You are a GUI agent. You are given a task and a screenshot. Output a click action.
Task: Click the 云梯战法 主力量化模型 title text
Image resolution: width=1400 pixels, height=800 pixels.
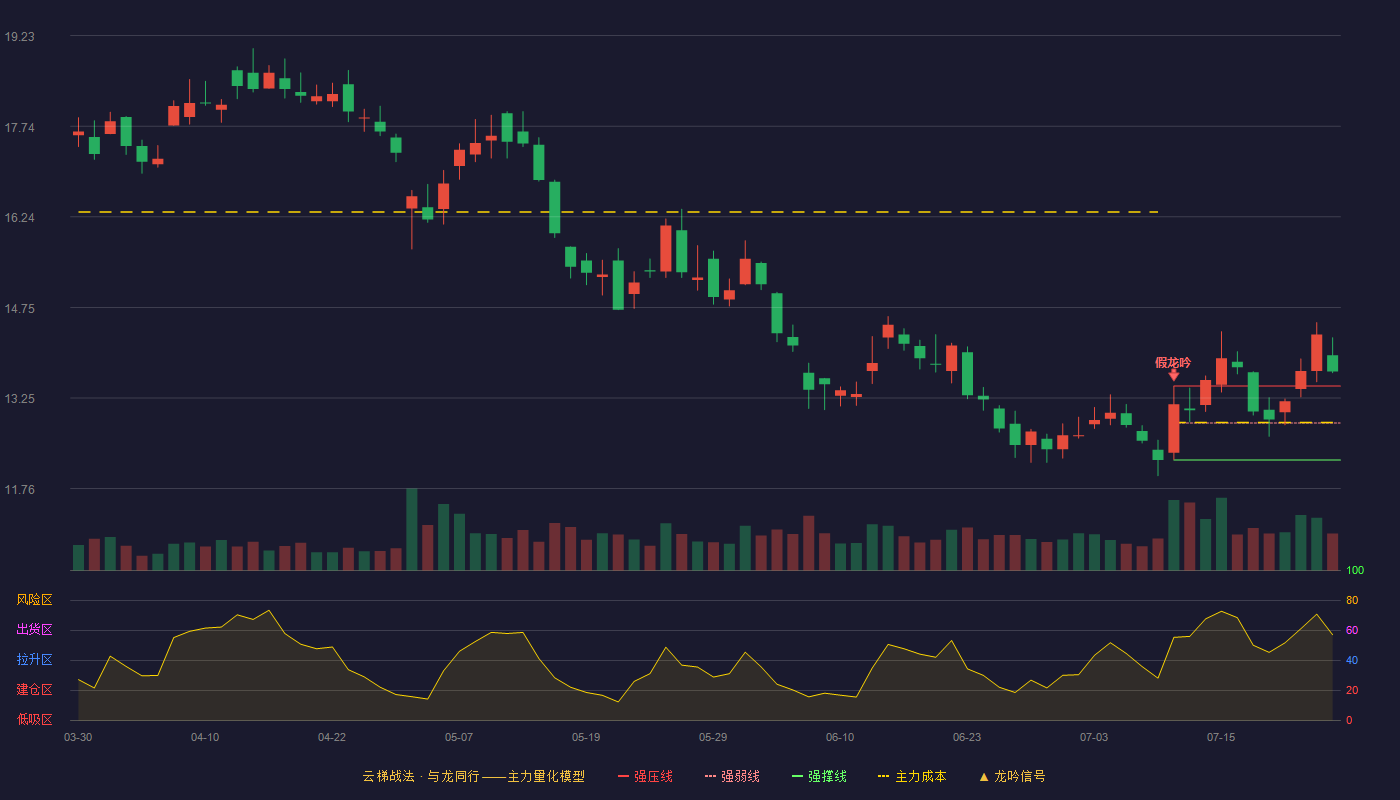[x=473, y=777]
